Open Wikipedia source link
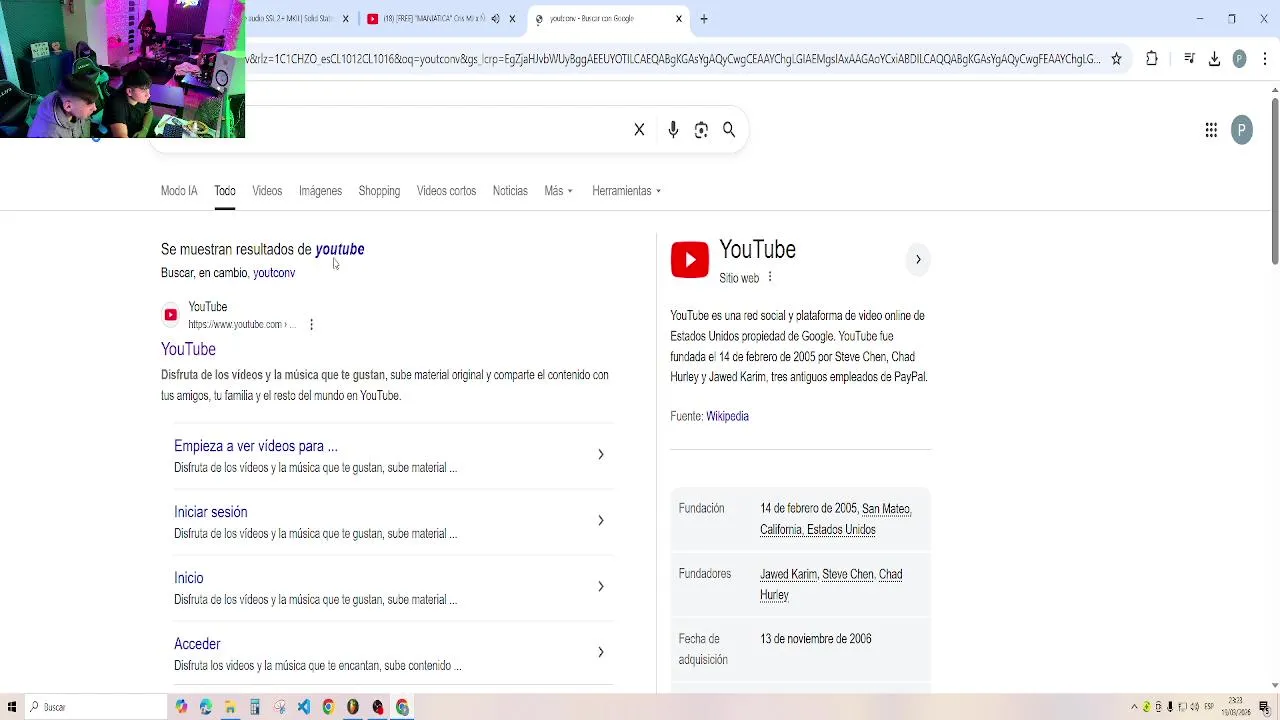This screenshot has width=1280, height=720. [x=727, y=416]
